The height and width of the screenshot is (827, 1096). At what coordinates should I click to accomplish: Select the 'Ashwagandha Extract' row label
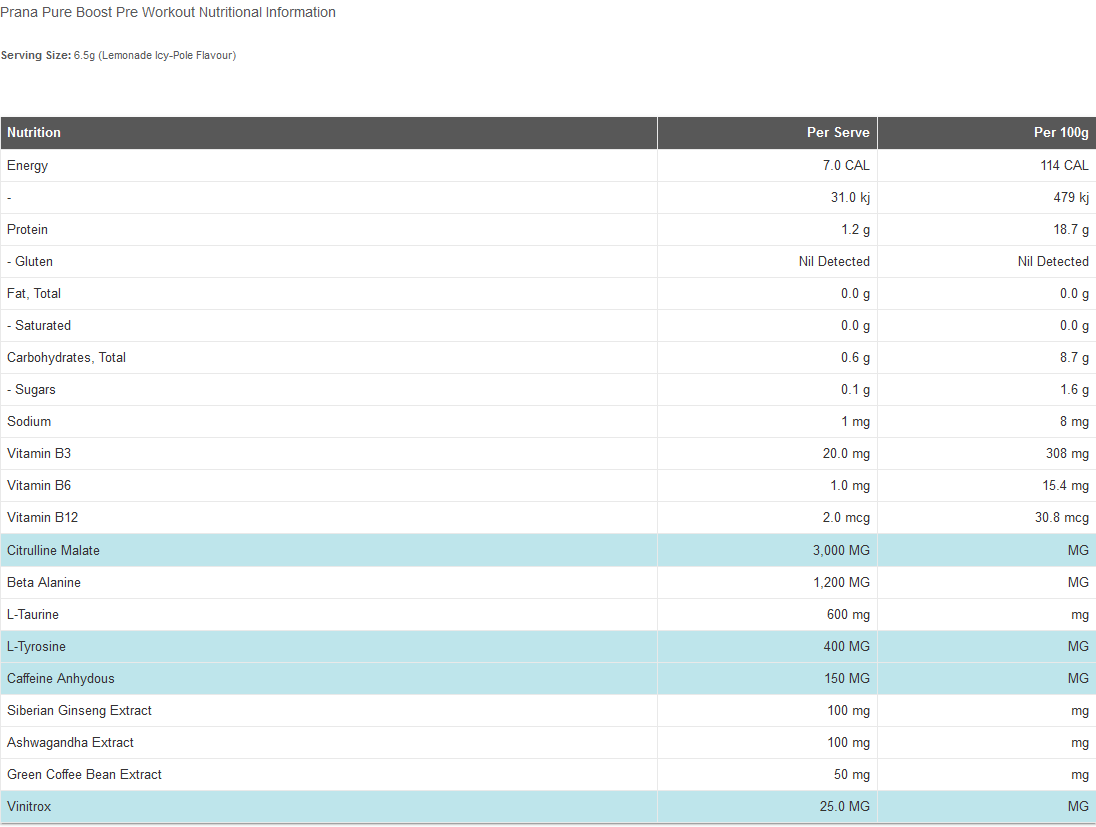coord(71,743)
